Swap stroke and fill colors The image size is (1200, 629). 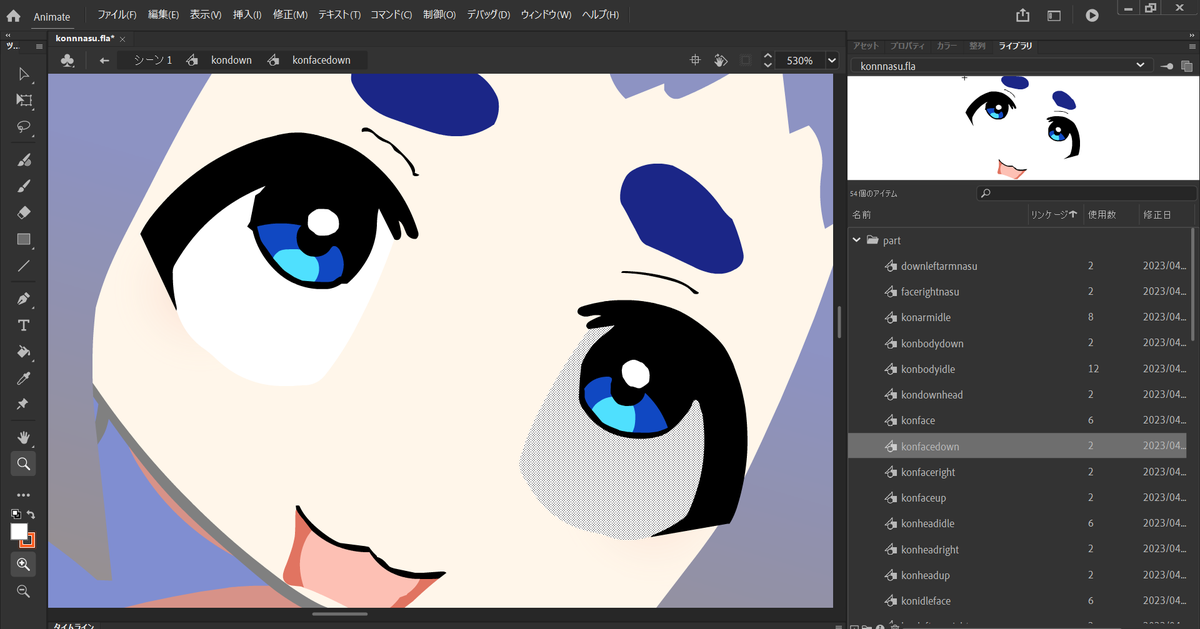32,514
